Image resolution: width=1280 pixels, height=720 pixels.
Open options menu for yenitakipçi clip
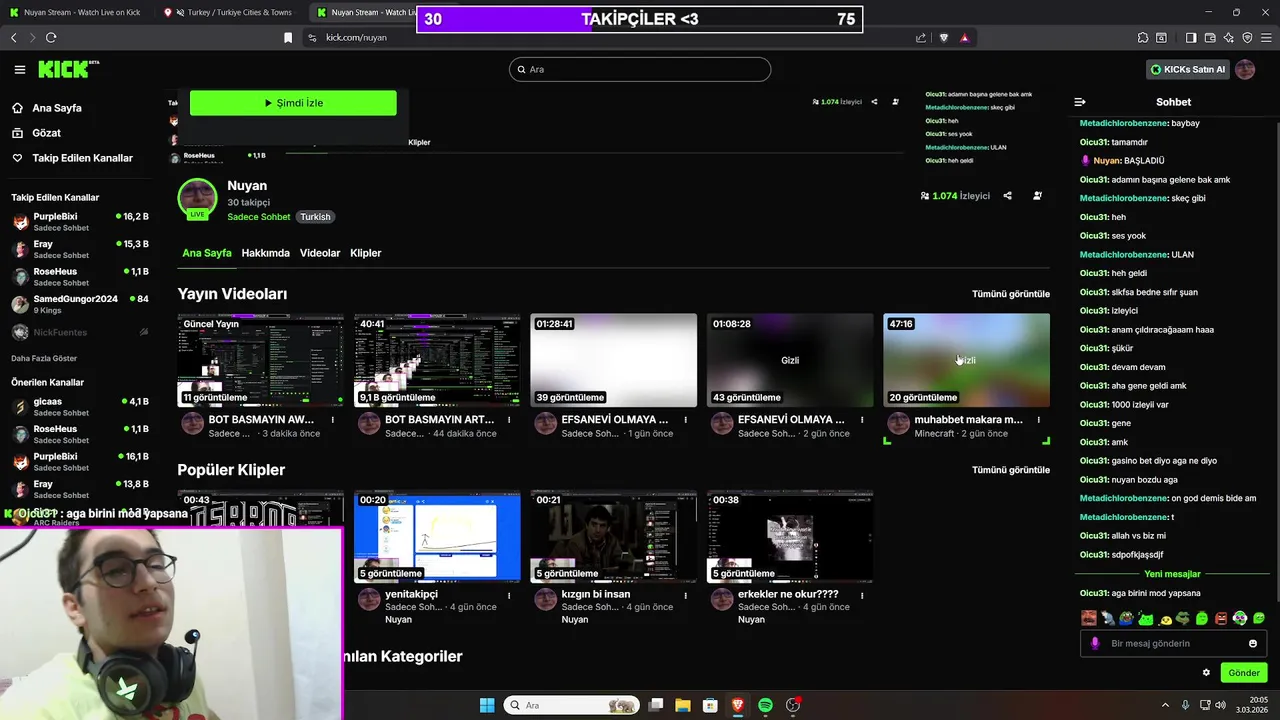tap(509, 595)
